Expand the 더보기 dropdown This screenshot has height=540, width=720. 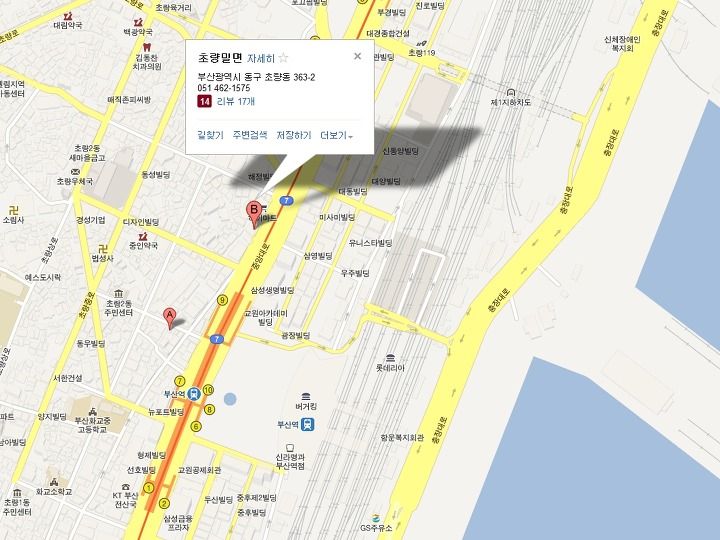coord(337,135)
